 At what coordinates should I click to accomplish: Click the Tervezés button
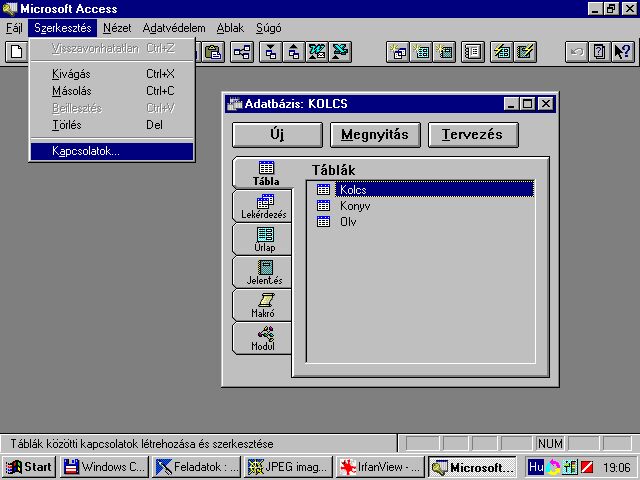[473, 135]
